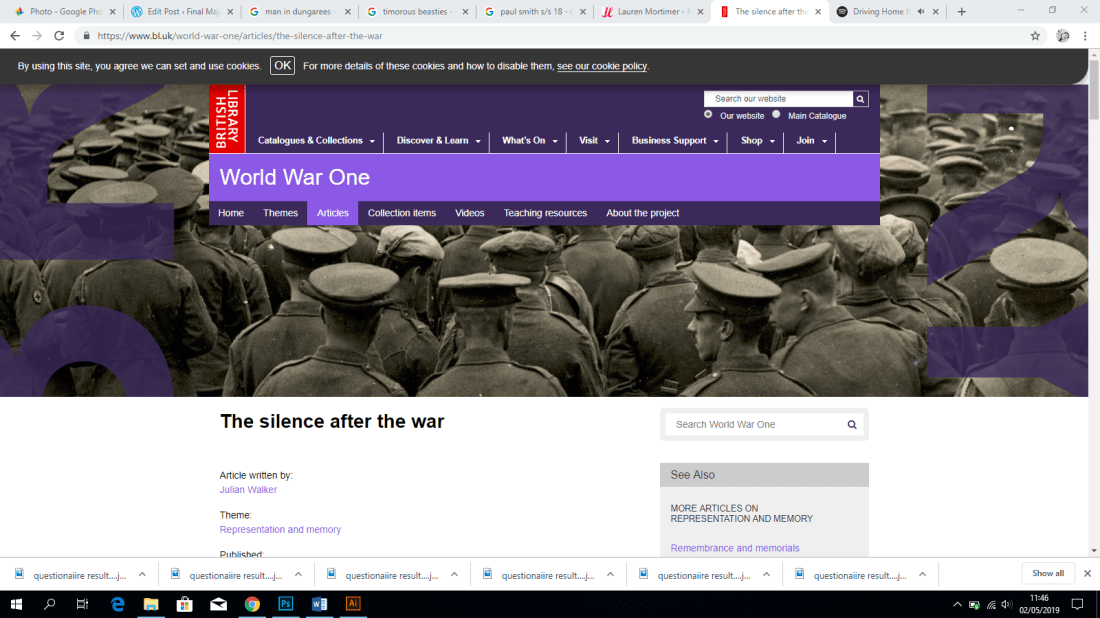The height and width of the screenshot is (618, 1100).
Task: Open the Visit dropdown menu
Action: 592,141
